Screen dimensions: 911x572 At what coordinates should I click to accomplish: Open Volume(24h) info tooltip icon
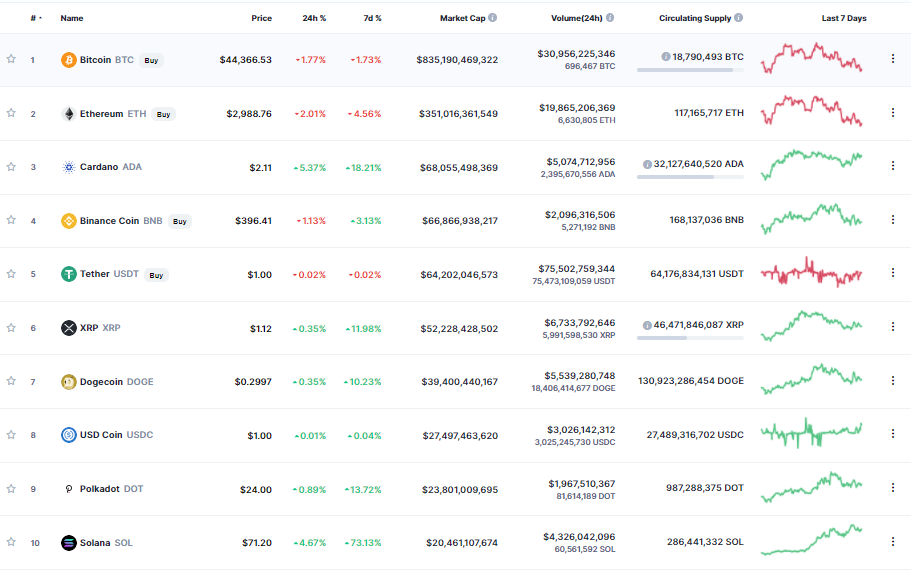[x=610, y=18]
